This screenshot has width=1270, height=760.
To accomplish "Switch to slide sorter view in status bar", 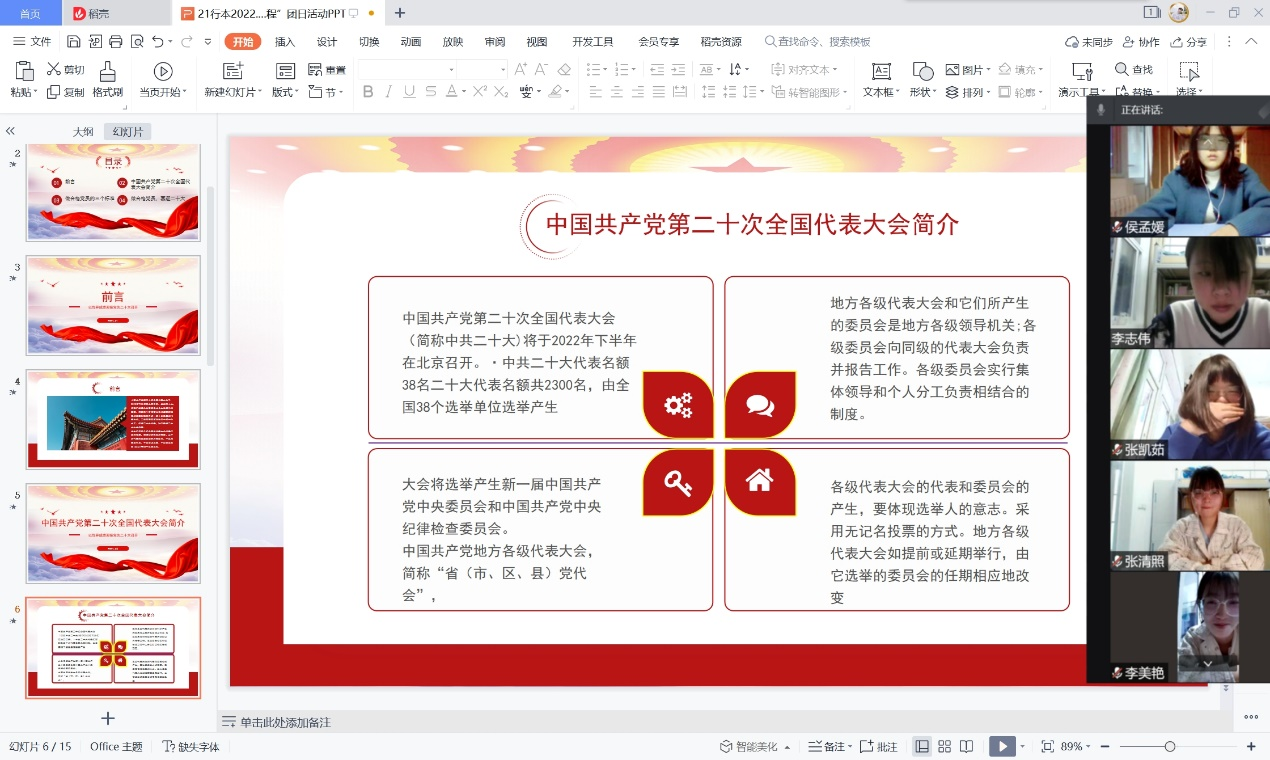I will [x=944, y=746].
